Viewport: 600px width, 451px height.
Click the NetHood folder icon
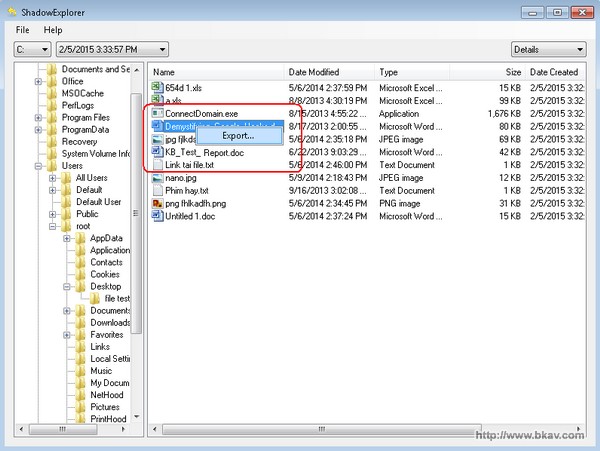(80, 395)
